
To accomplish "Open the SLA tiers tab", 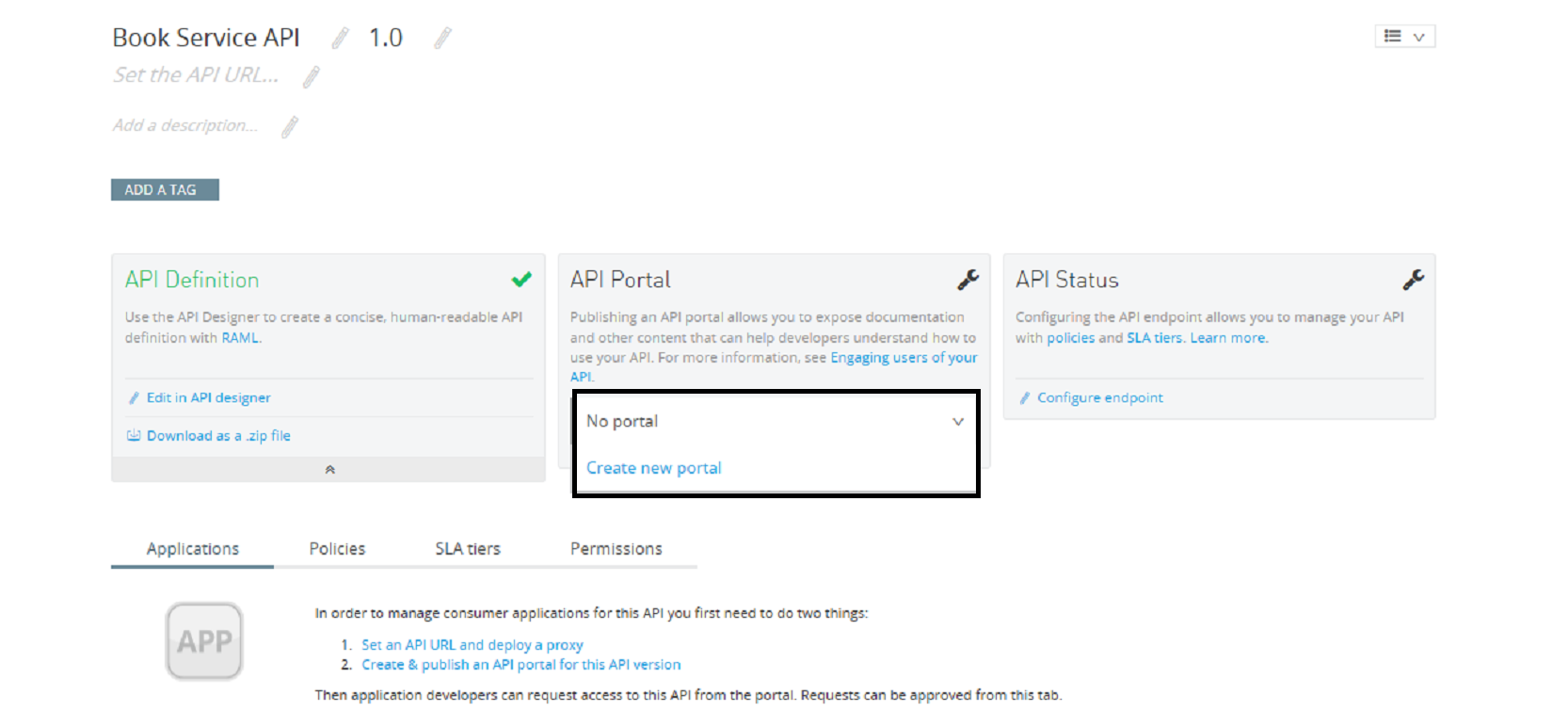I will click(x=468, y=549).
